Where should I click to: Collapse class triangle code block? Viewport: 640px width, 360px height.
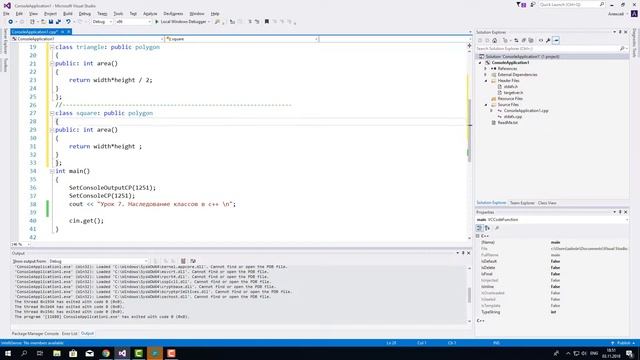click(x=52, y=47)
